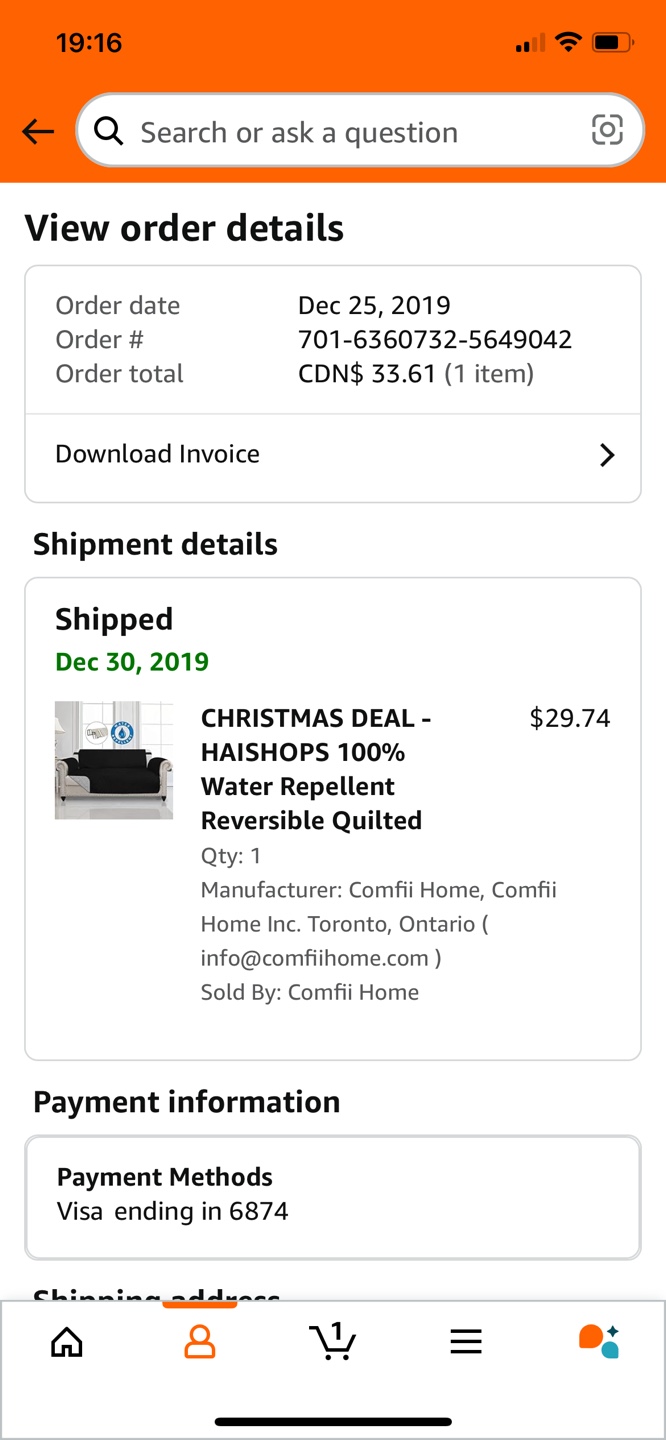The height and width of the screenshot is (1440, 666).
Task: Tap the order number text
Action: 435,340
